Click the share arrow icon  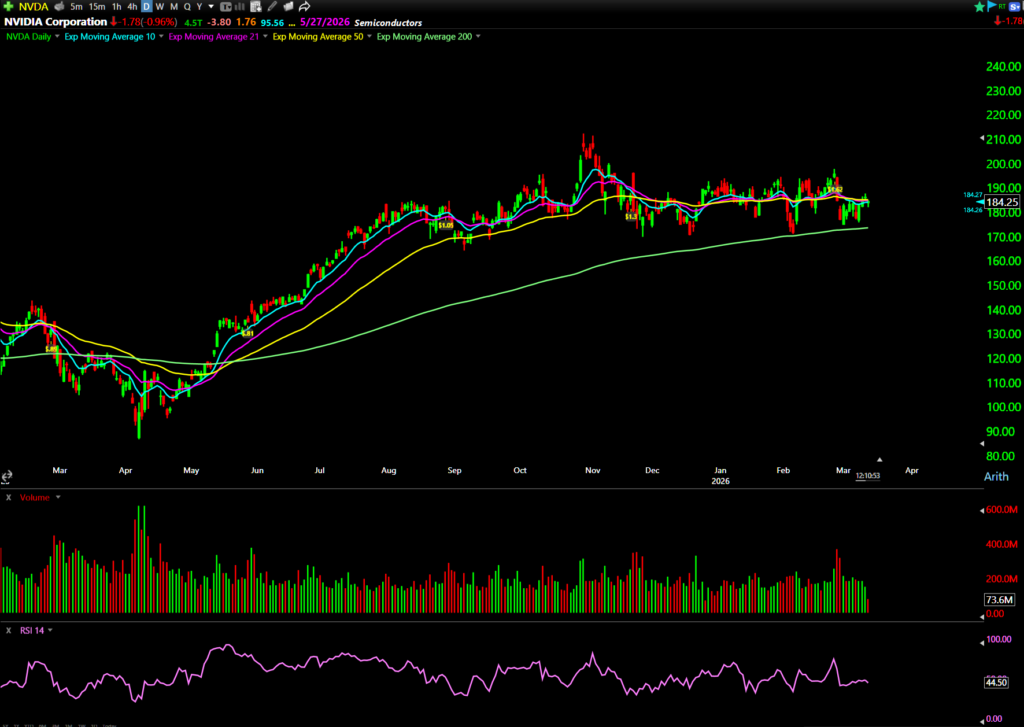(304, 6)
